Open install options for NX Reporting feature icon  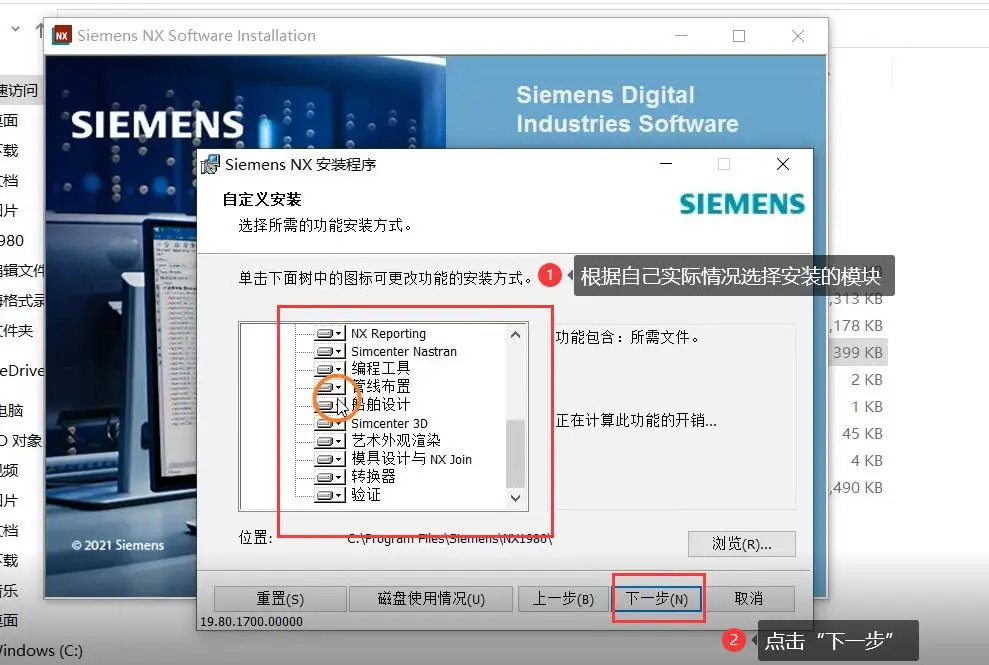[x=330, y=333]
